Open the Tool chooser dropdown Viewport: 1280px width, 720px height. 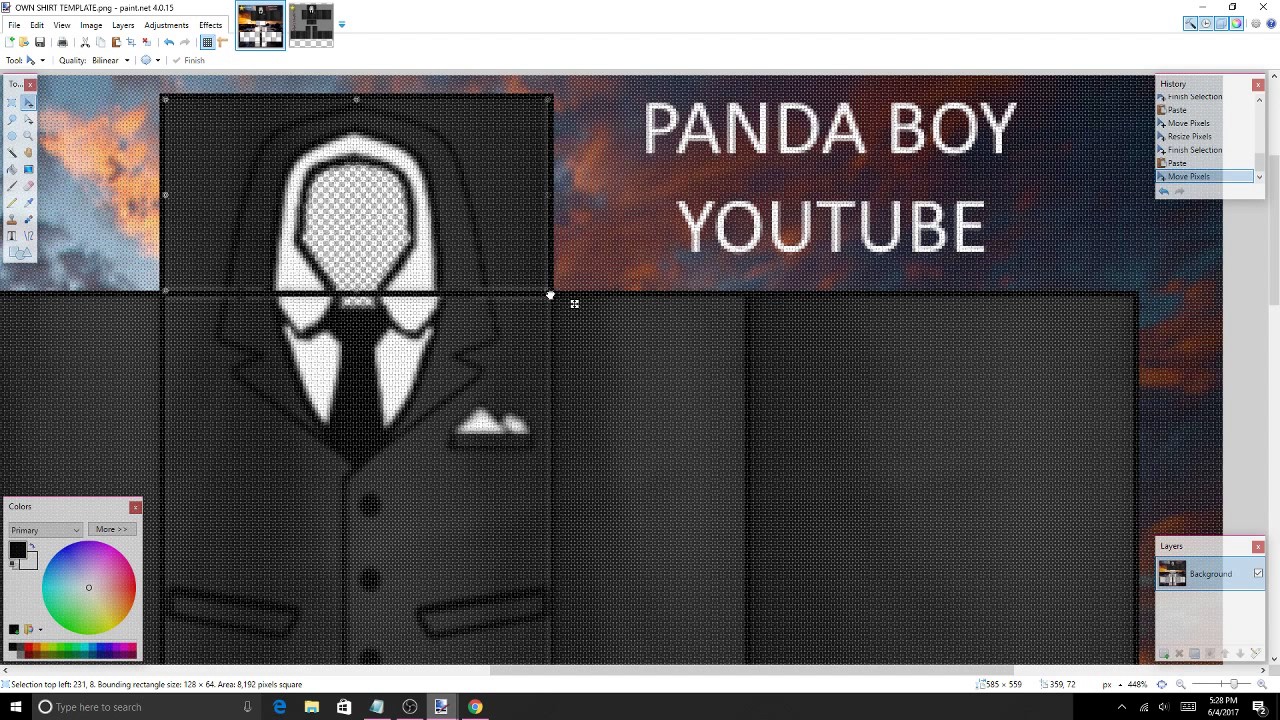[34, 60]
